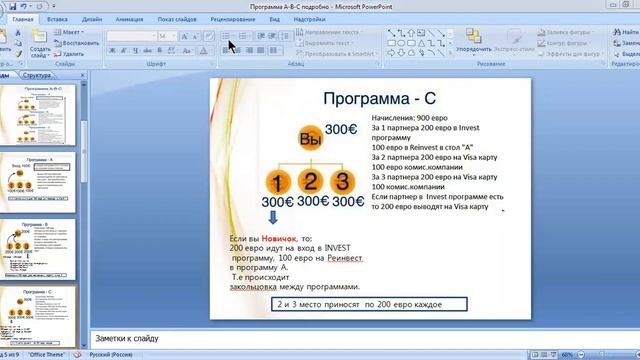The image size is (640, 360).
Task: Click the Save icon in quick access toolbar
Action: point(13,6)
